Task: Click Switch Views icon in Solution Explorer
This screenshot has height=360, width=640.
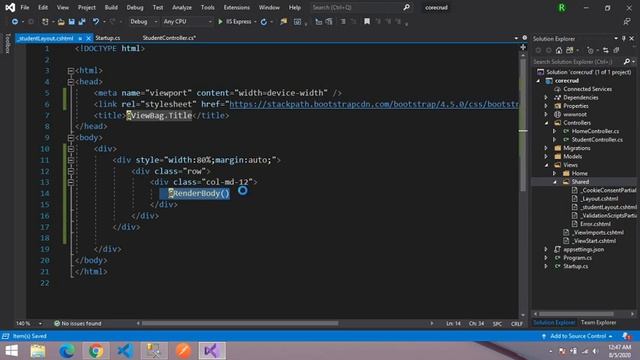Action: click(570, 50)
